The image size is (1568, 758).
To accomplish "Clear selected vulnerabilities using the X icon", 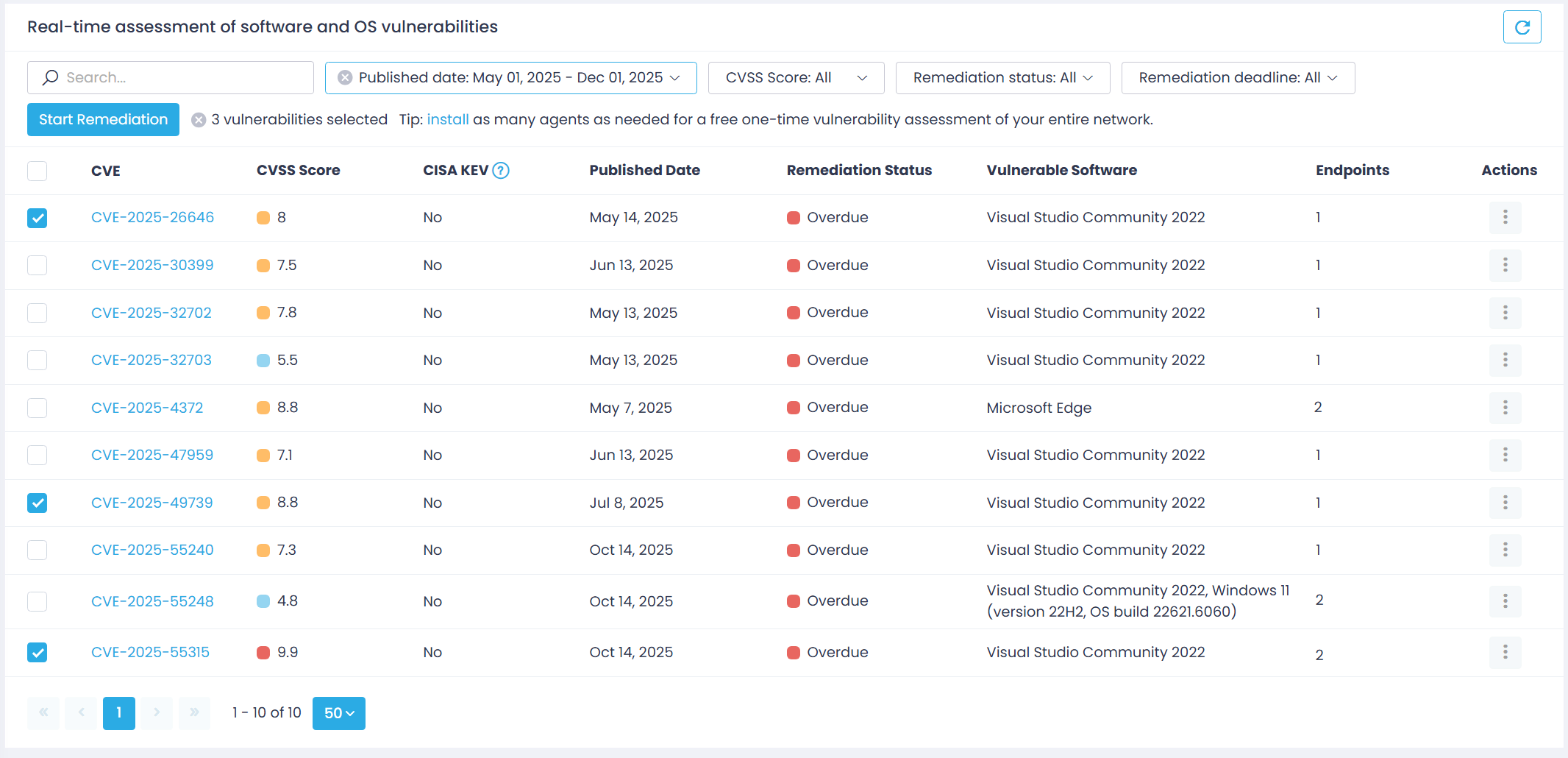I will (198, 119).
